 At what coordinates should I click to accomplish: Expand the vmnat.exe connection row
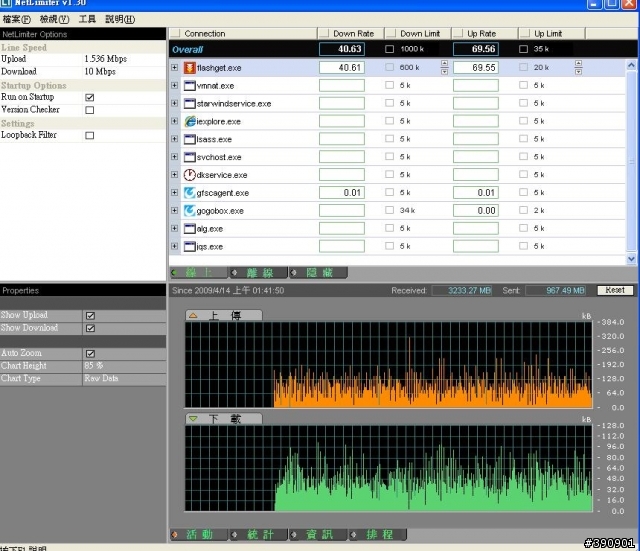(175, 85)
